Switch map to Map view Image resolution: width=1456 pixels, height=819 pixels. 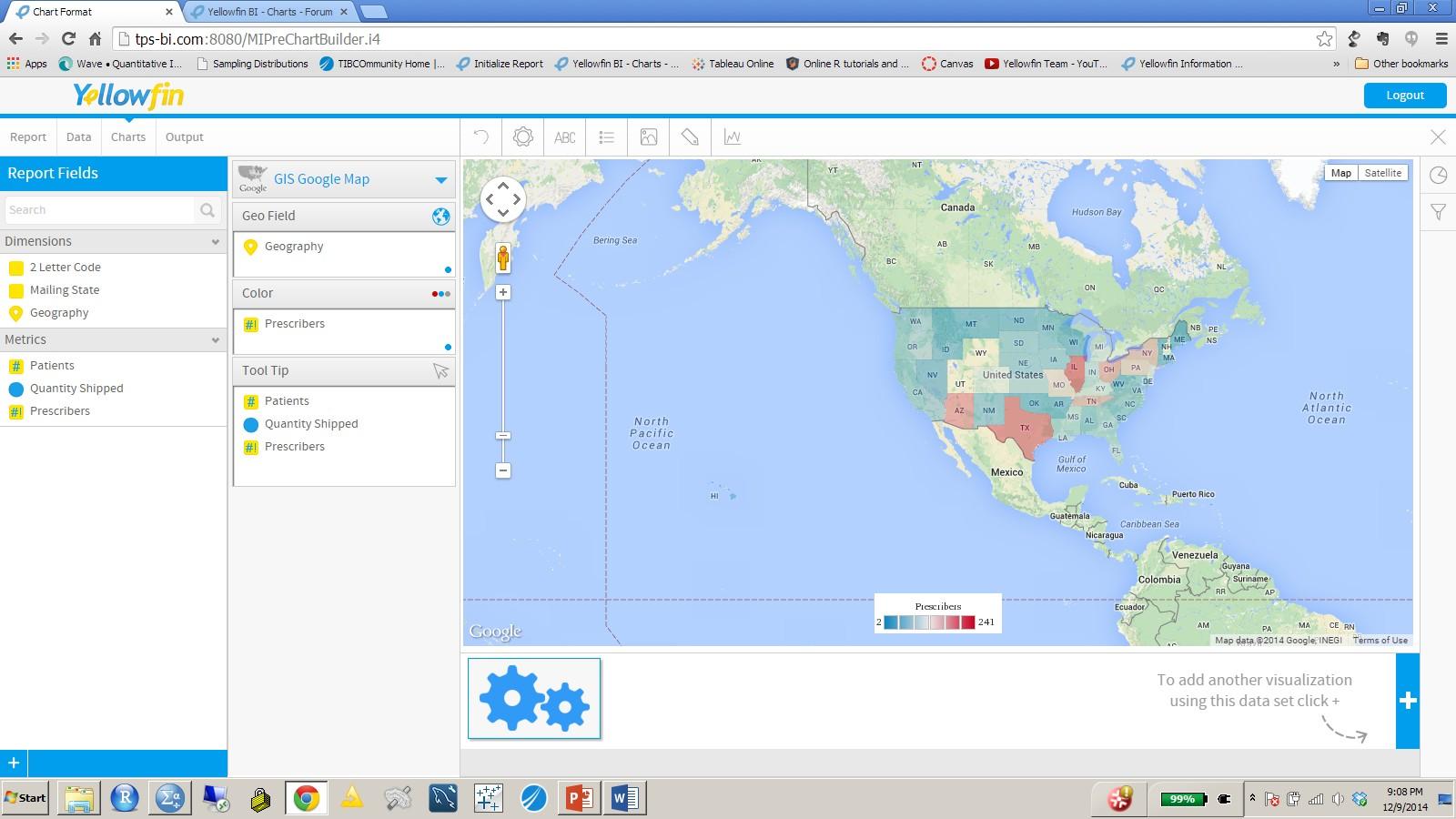[x=1341, y=173]
